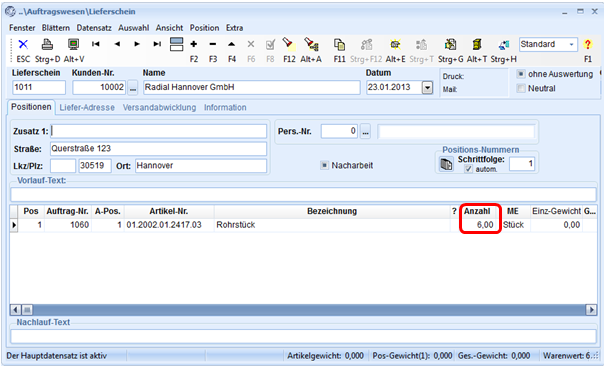Image resolution: width=604 pixels, height=366 pixels.
Task: Open the Auswahl menu
Action: click(x=133, y=28)
